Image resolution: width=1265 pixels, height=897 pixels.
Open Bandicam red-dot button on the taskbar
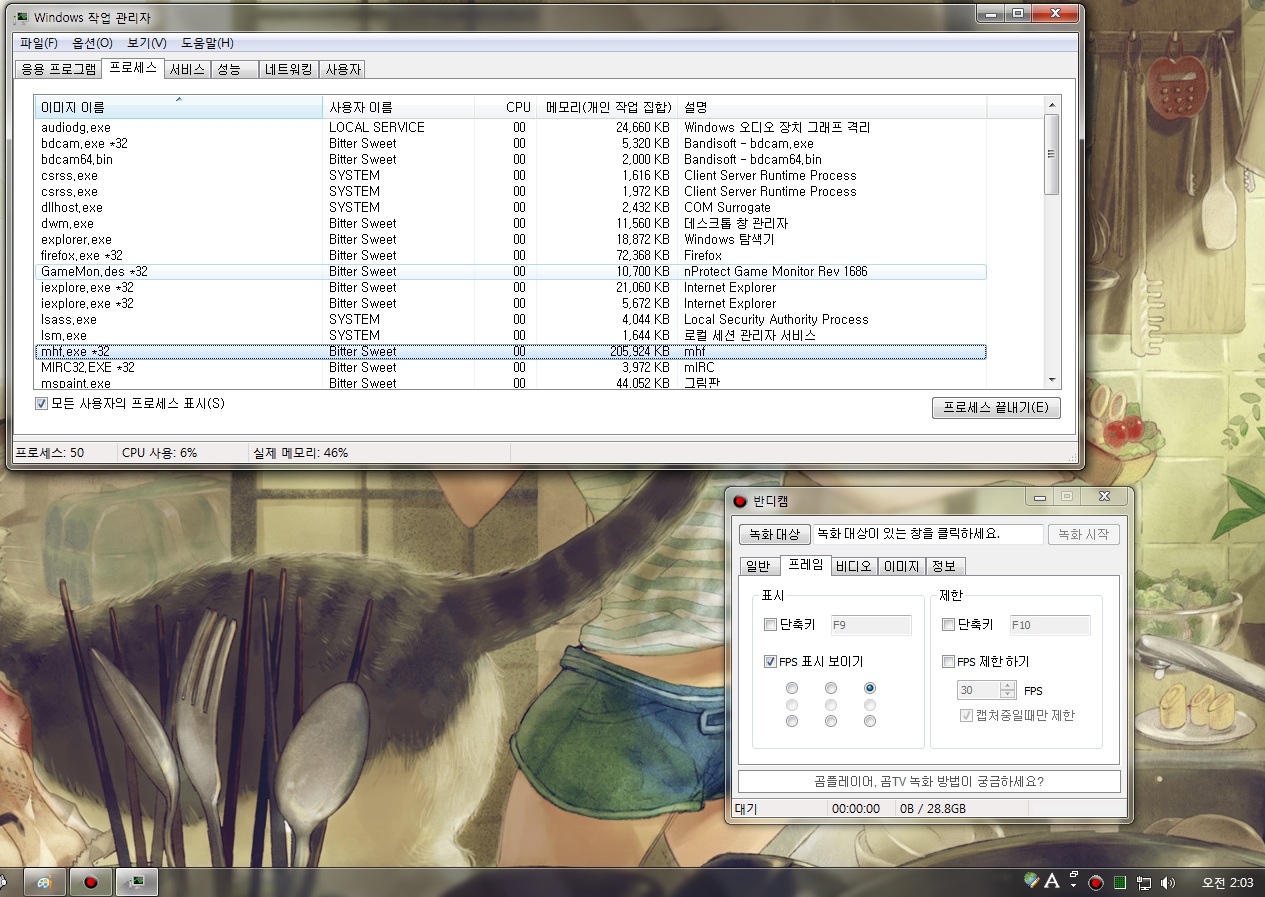[x=90, y=882]
